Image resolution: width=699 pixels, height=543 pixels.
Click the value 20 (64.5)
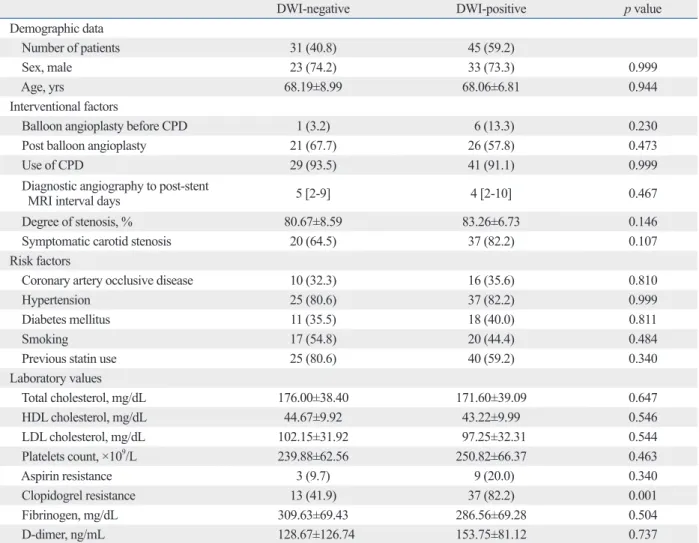click(313, 241)
